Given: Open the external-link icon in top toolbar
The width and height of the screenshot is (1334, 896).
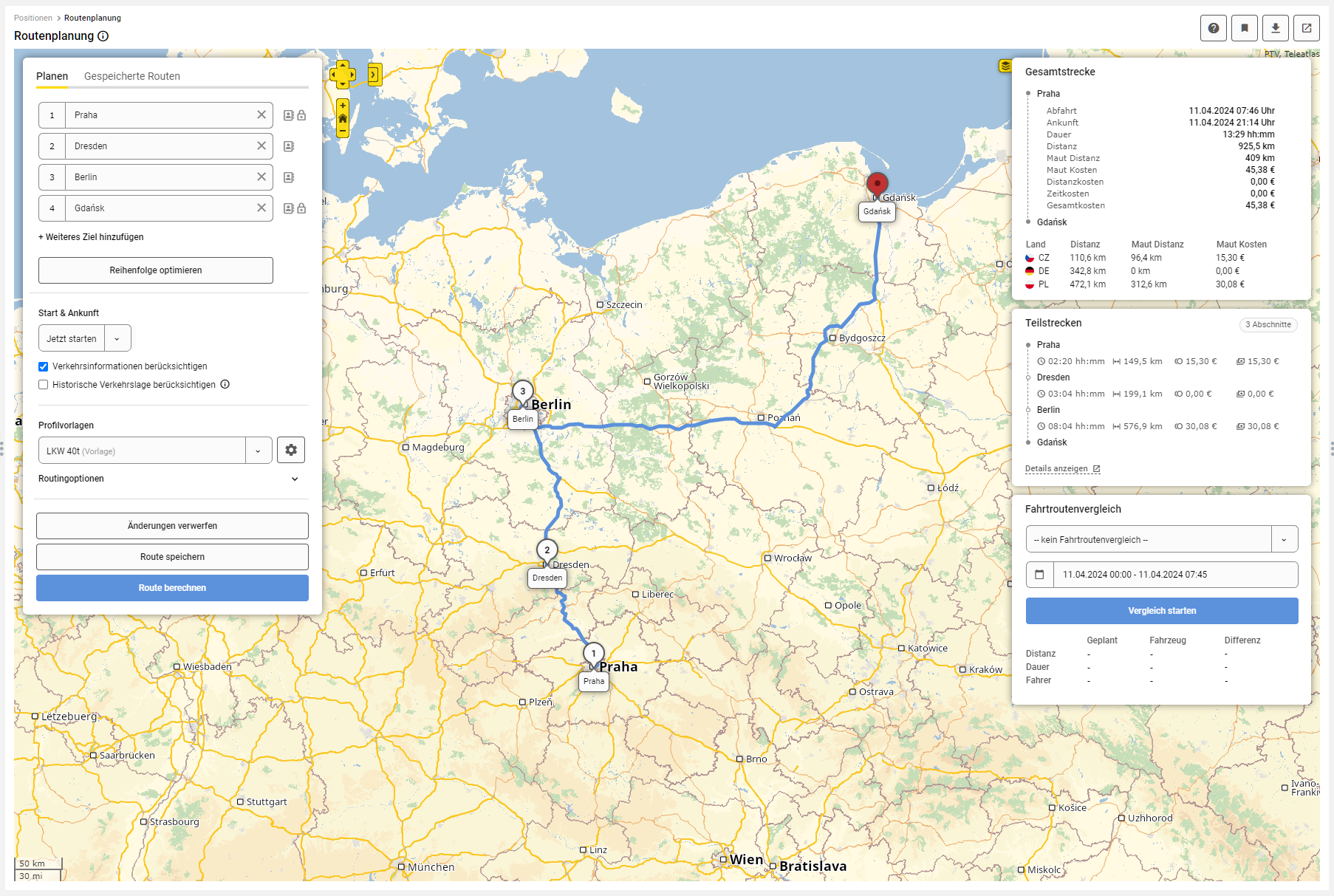Looking at the screenshot, I should pos(1307,28).
